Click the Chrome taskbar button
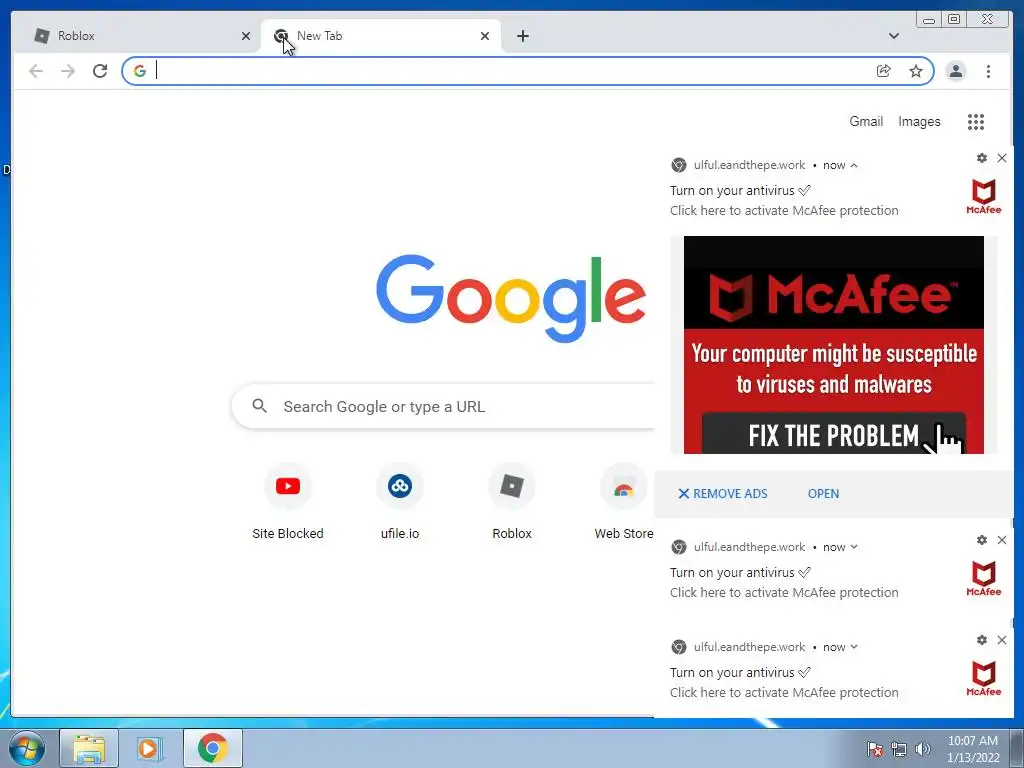Viewport: 1024px width, 768px height. tap(212, 748)
